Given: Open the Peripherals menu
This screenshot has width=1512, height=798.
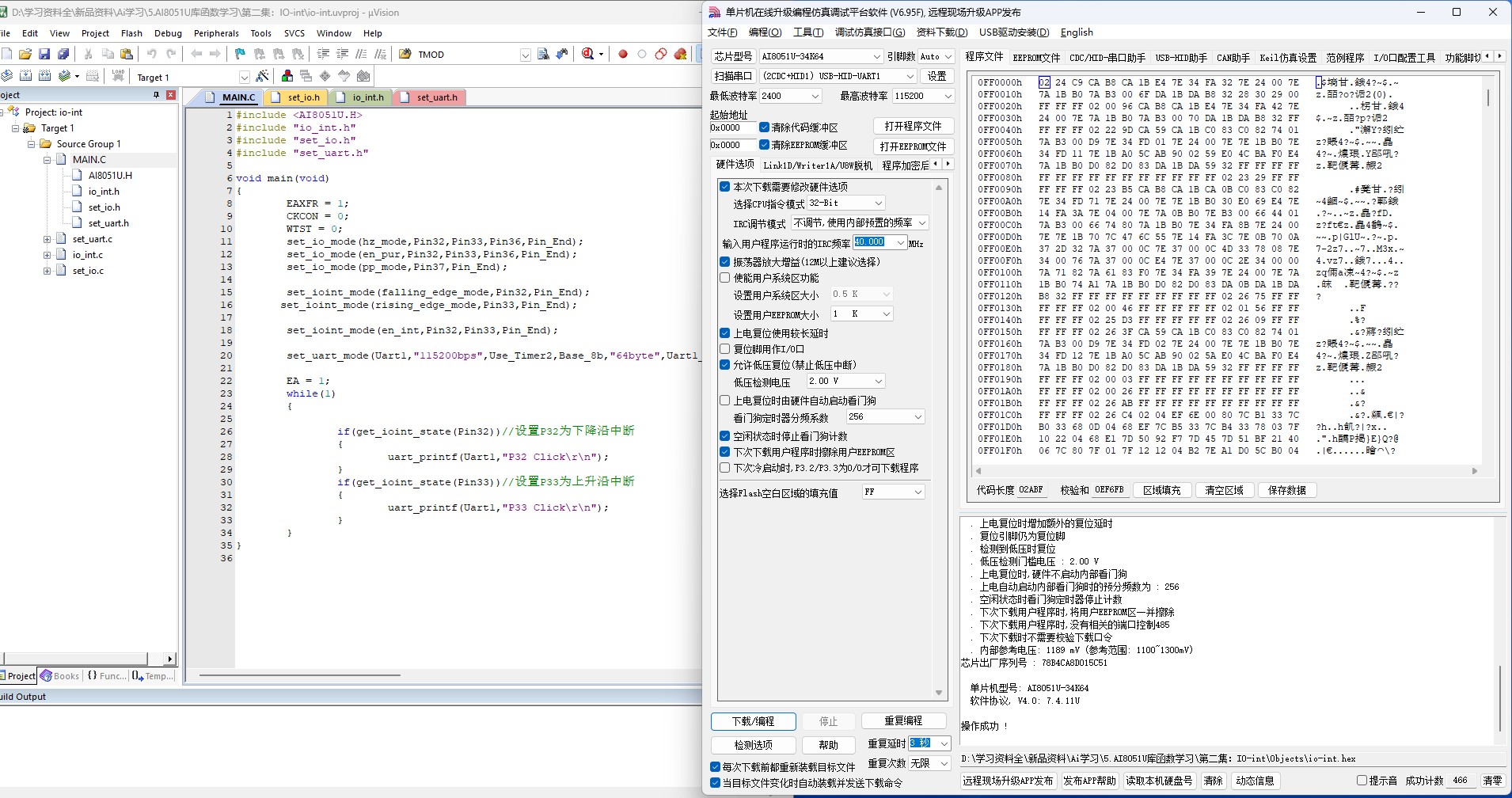Looking at the screenshot, I should click(216, 33).
